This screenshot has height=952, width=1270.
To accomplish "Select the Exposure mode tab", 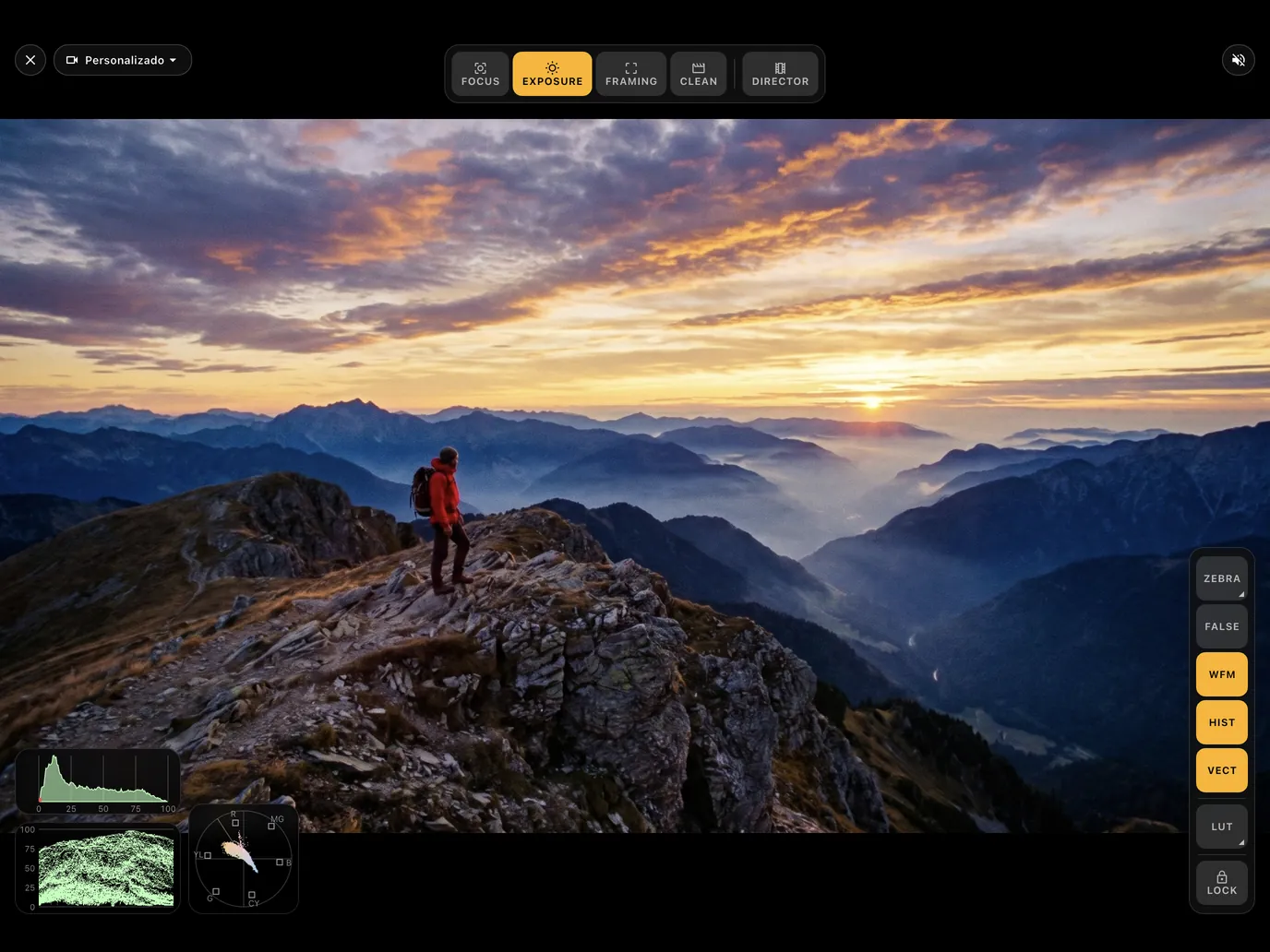I will [x=552, y=74].
